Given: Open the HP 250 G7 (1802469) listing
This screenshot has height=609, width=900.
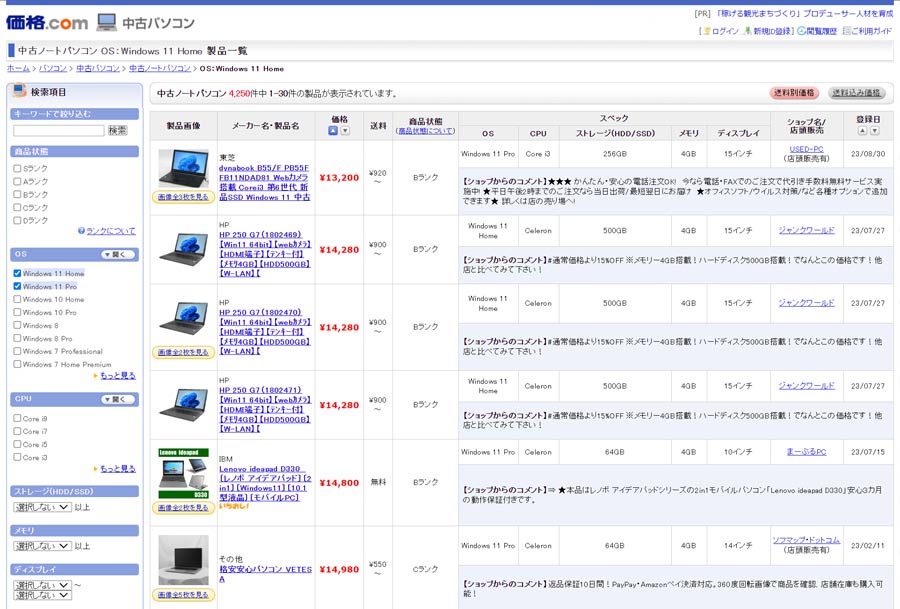Looking at the screenshot, I should tap(265, 254).
